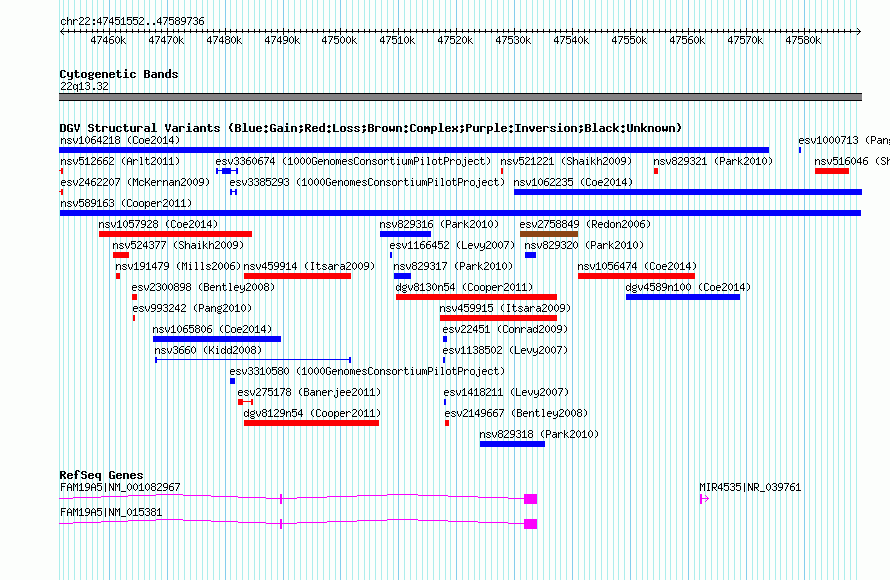Click the nsv1064218 (Coe2014) gain bar
Screen dimensions: 890x580
coord(414,150)
